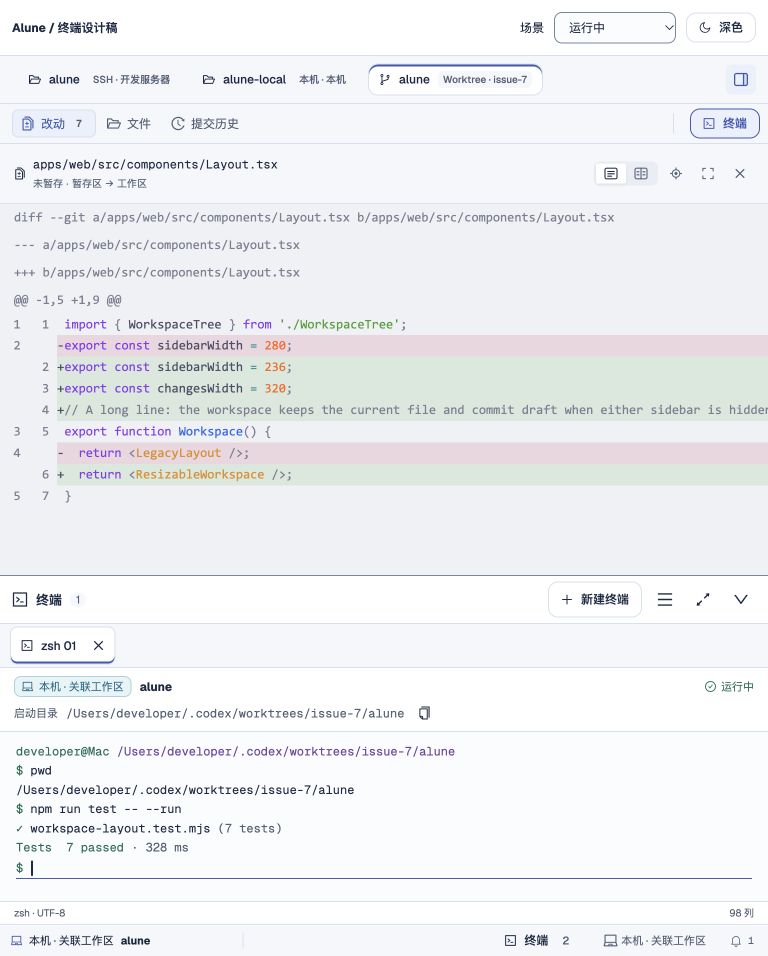Expand diff viewer to fullscreen

(x=708, y=174)
